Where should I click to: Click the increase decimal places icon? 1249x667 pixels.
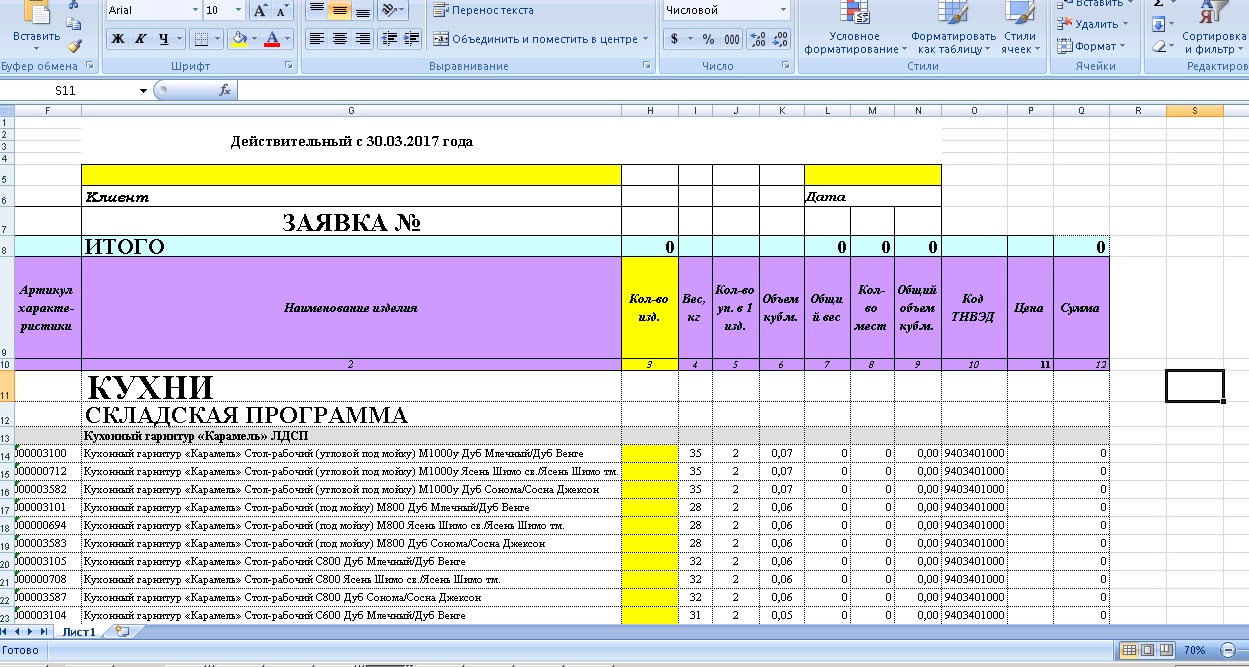click(x=757, y=39)
